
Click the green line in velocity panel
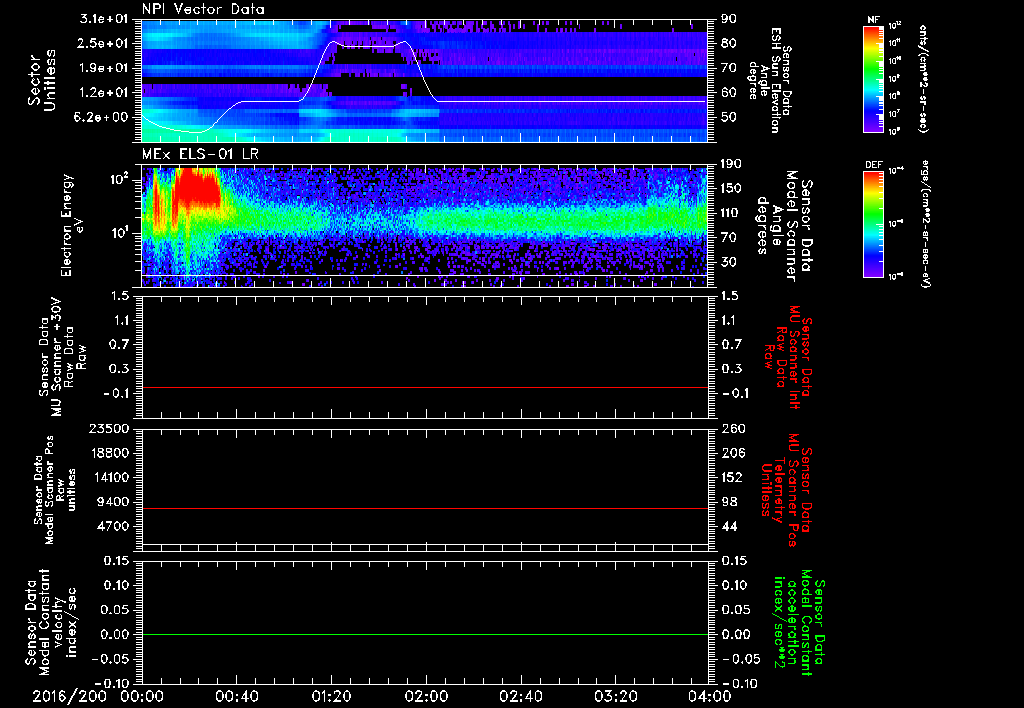click(424, 634)
